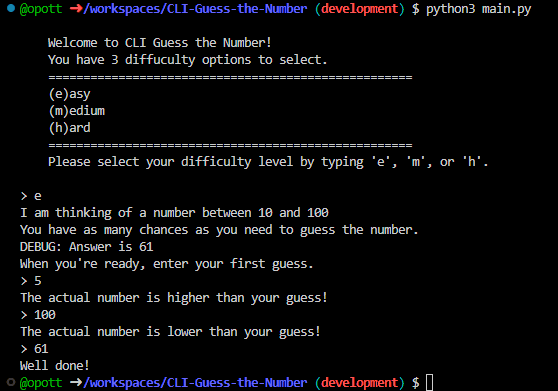Image resolution: width=558 pixels, height=391 pixels.
Task: Click the (m)edium difficulty option line
Action: tap(77, 111)
